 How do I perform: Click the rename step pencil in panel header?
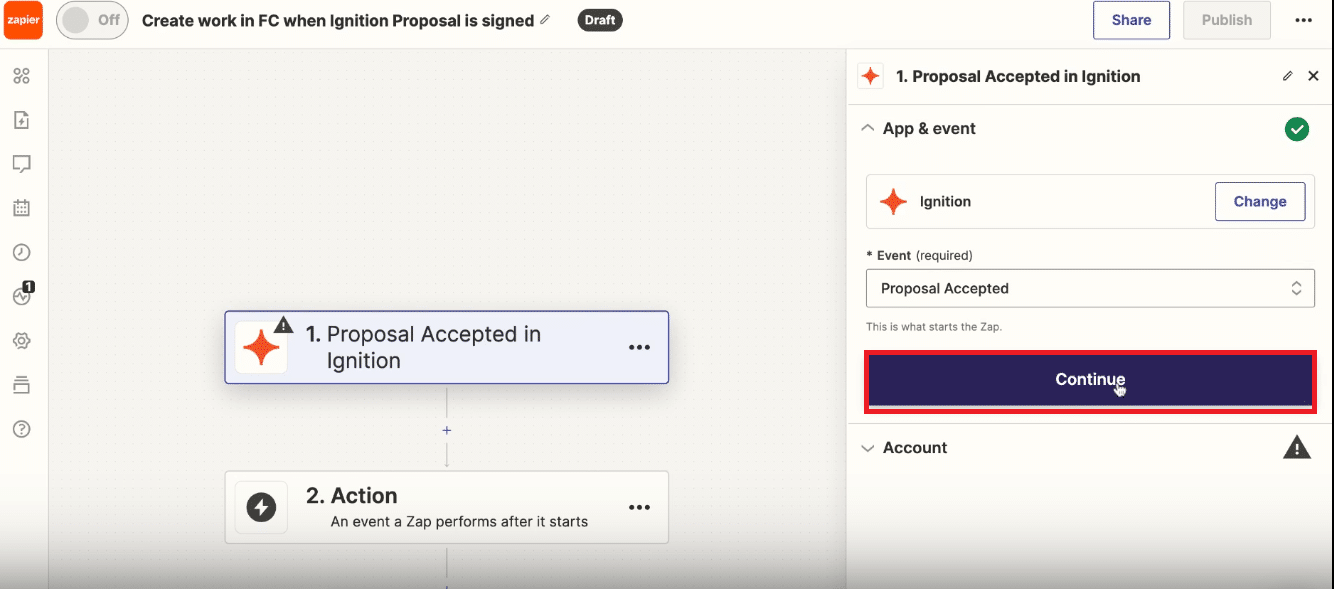(1287, 76)
